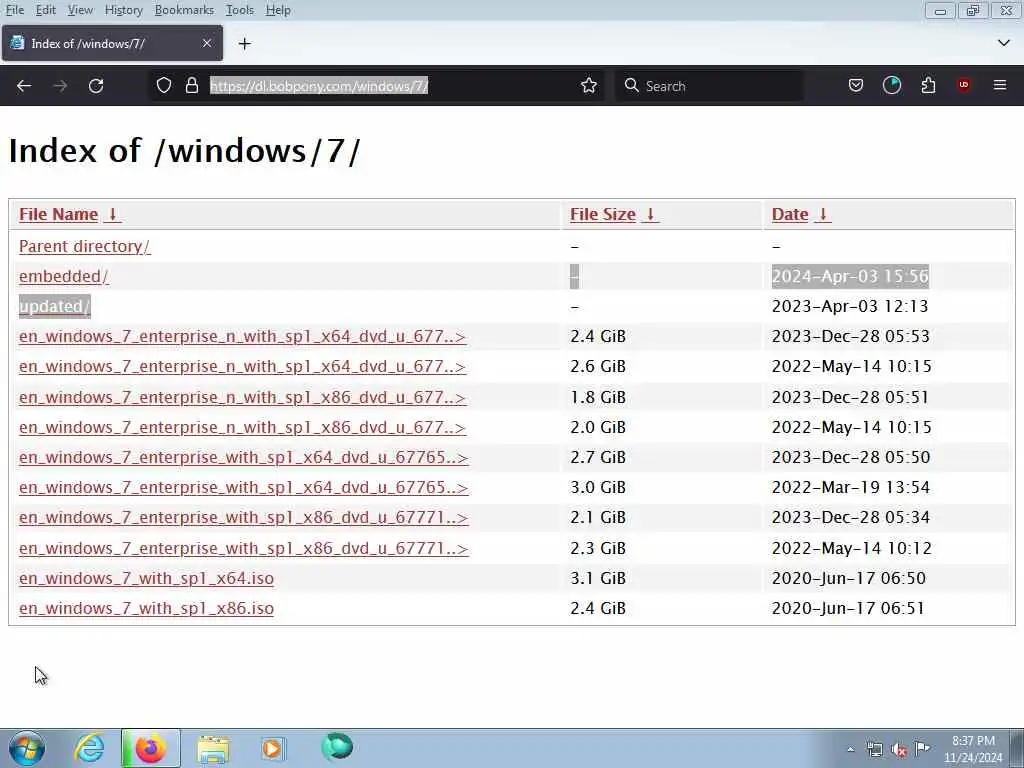Go to Parent directory/
The width and height of the screenshot is (1024, 768).
[x=84, y=246]
